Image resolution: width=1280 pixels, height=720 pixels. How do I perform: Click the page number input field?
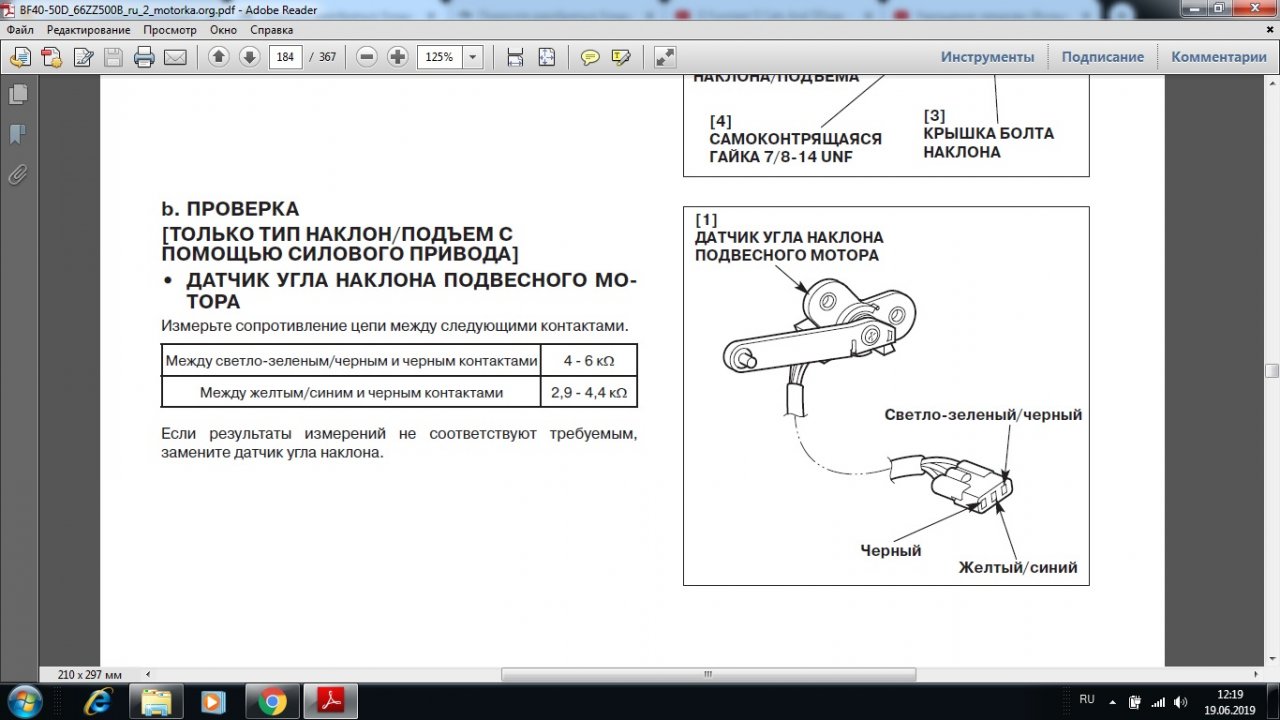coord(286,57)
